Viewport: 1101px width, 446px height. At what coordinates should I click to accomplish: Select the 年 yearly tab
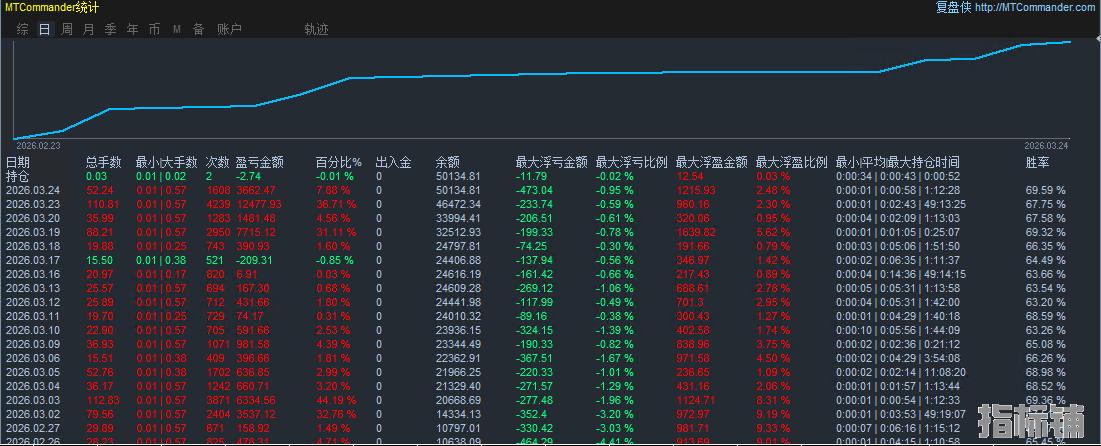[132, 29]
